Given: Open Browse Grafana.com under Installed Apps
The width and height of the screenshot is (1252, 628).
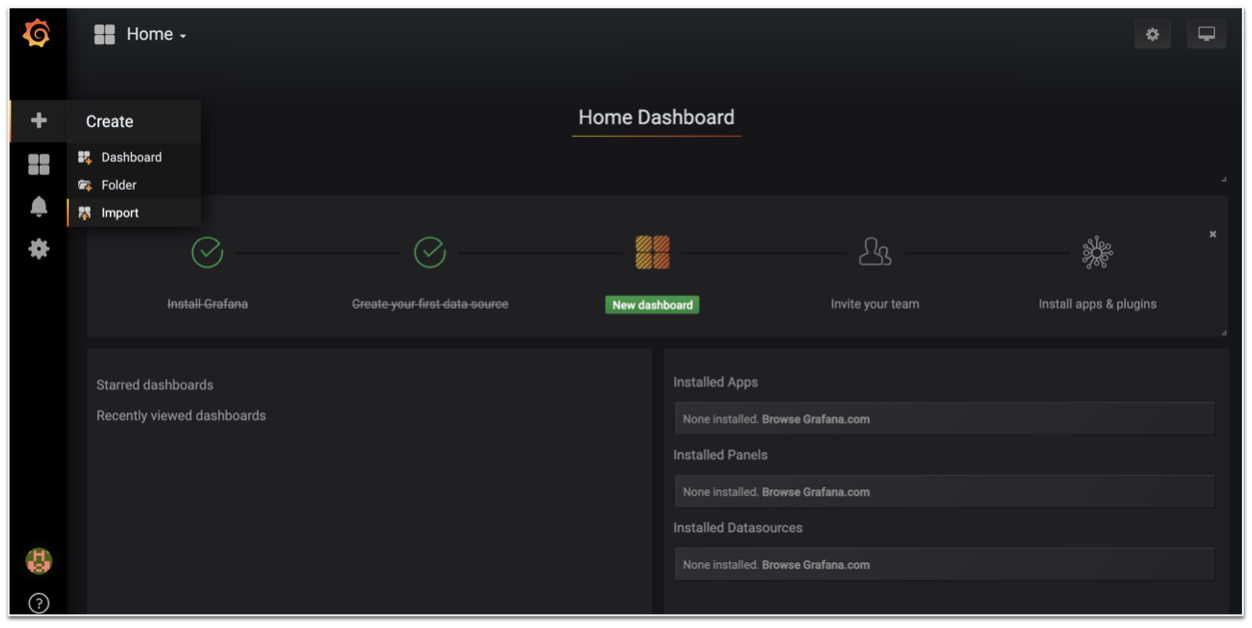Looking at the screenshot, I should [816, 419].
